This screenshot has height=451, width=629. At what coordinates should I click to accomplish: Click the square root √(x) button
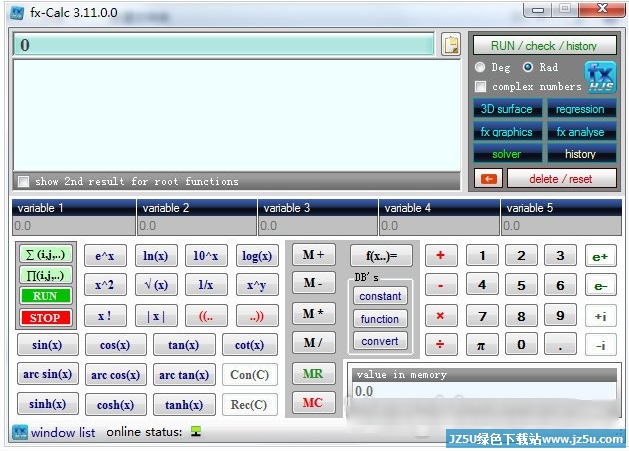click(x=156, y=285)
